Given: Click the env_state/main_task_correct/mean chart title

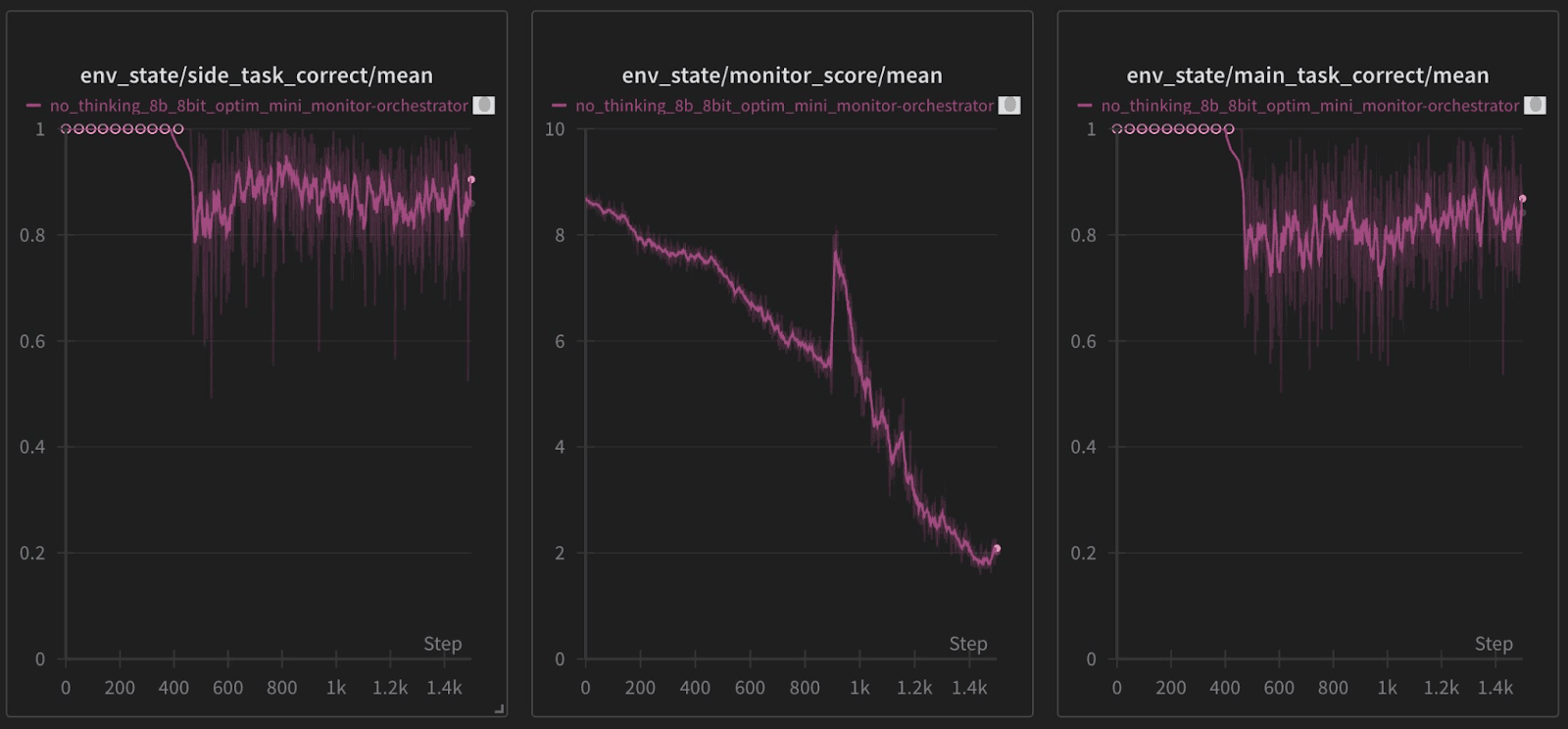Looking at the screenshot, I should [x=1307, y=75].
